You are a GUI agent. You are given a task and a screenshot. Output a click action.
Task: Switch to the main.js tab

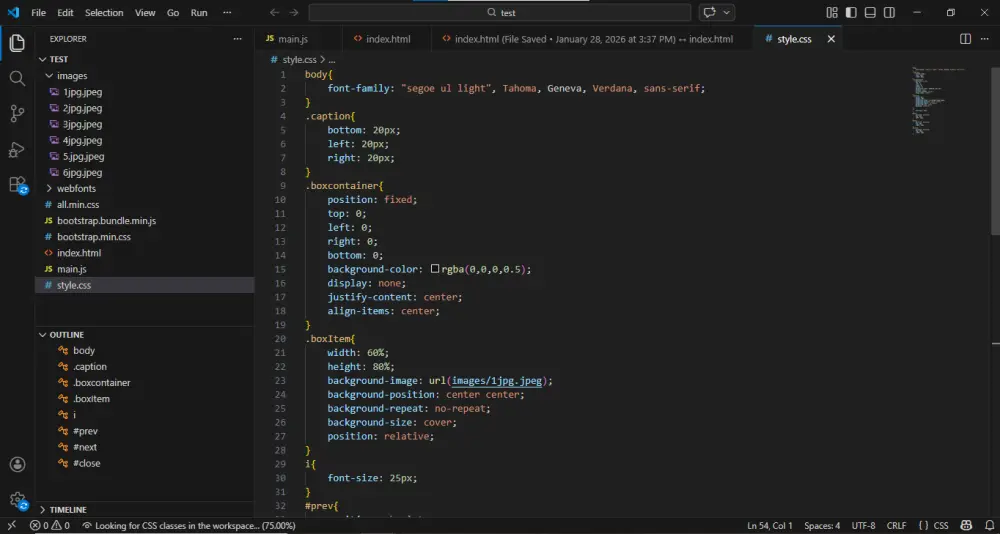point(298,39)
